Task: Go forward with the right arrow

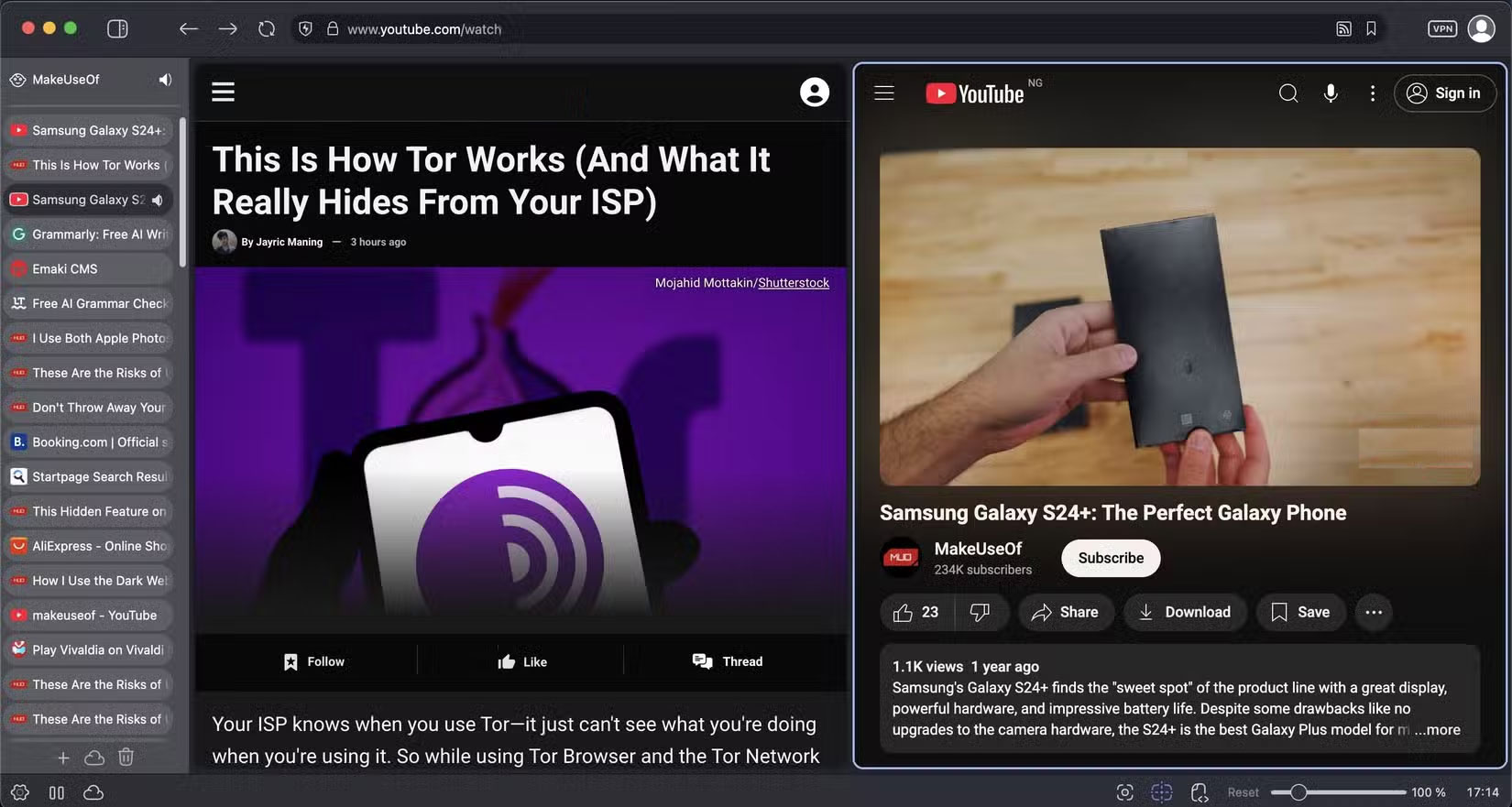Action: coord(227,28)
